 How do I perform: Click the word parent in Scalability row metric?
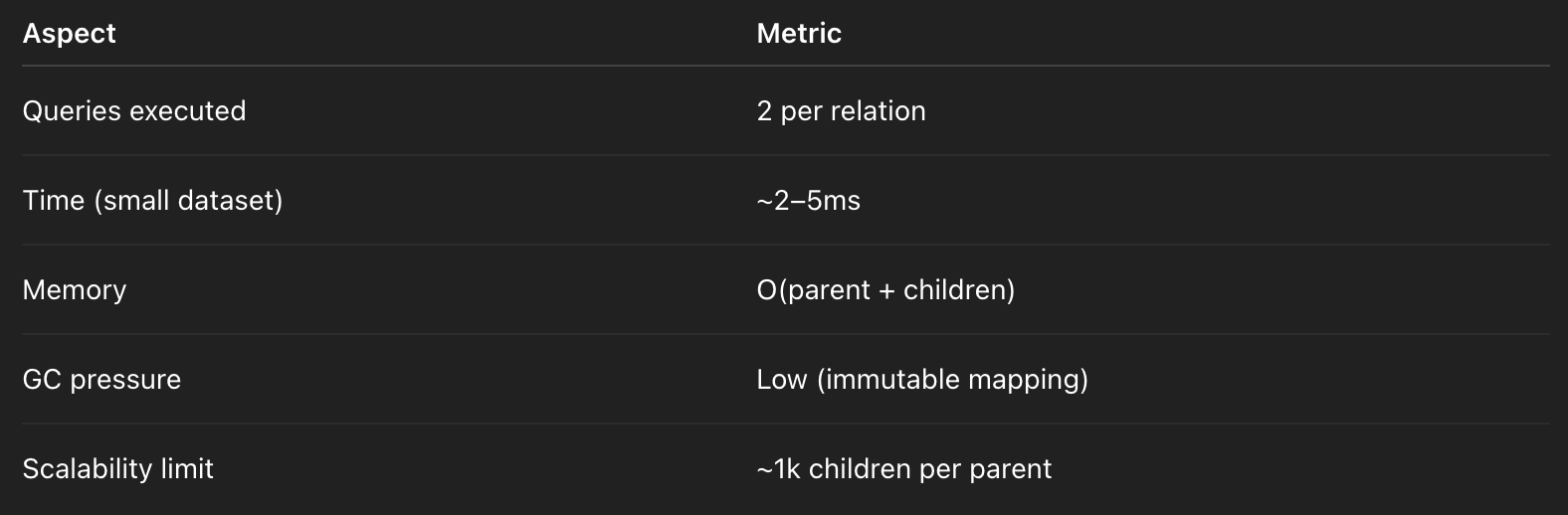pyautogui.click(x=1012, y=469)
